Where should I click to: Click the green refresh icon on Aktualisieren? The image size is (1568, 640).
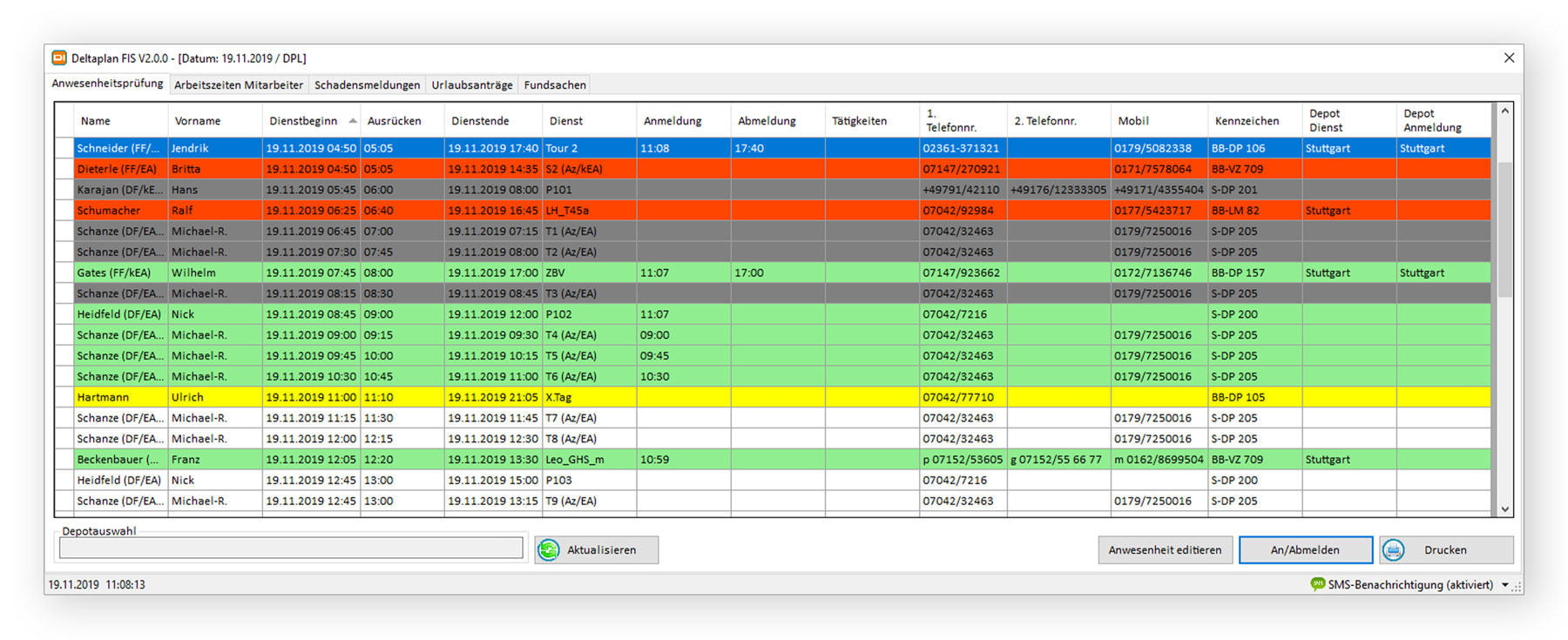coord(549,550)
